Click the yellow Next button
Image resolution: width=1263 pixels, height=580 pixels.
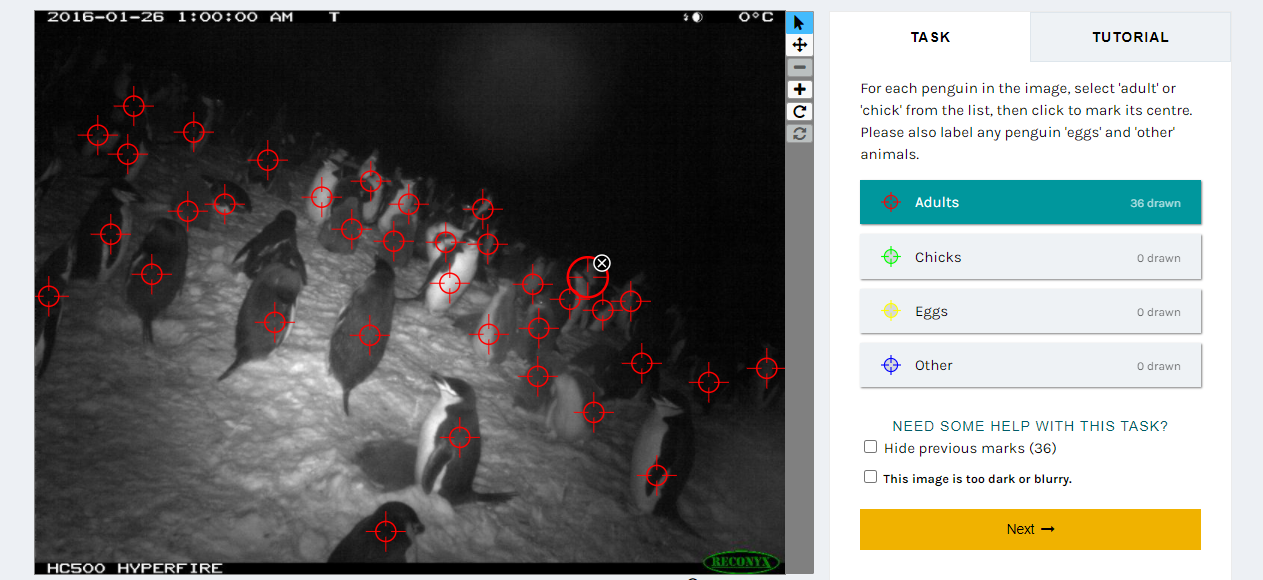pyautogui.click(x=1030, y=529)
